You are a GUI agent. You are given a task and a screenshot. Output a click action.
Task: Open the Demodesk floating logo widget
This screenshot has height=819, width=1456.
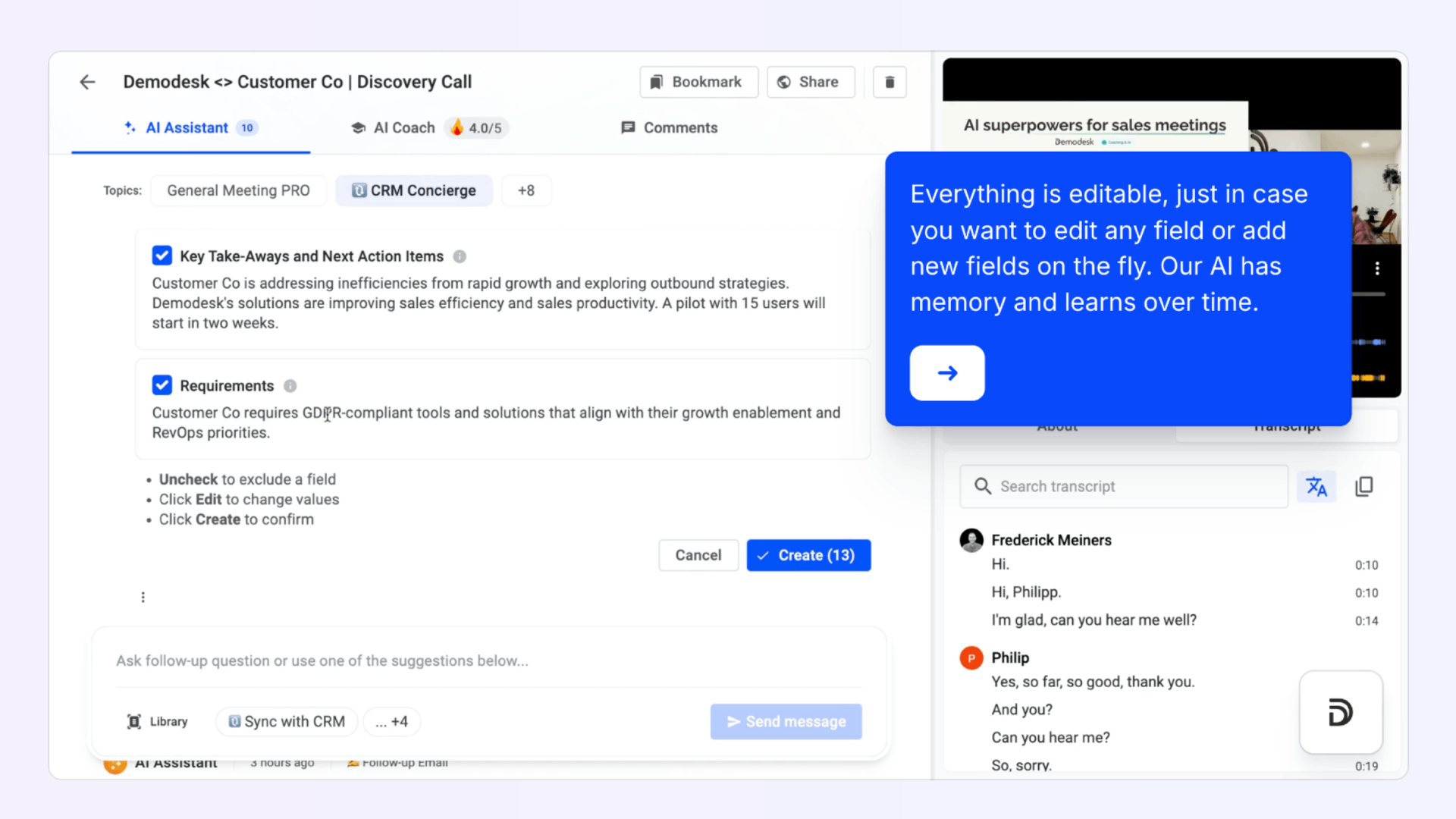1340,712
